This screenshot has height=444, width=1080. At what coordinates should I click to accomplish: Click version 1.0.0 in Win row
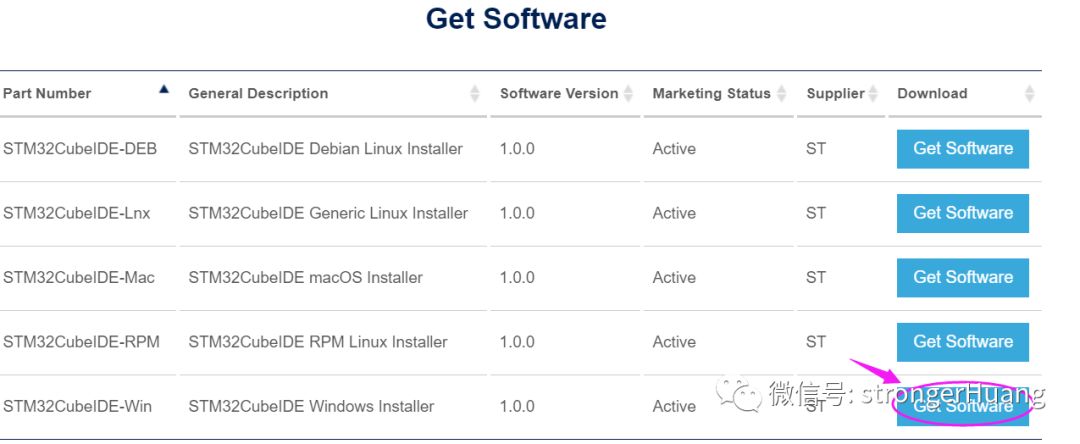(517, 407)
